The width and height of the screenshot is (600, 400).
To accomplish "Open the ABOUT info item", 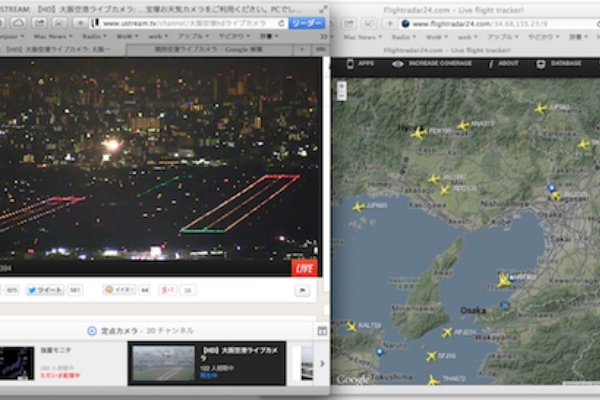I will coord(491,63).
